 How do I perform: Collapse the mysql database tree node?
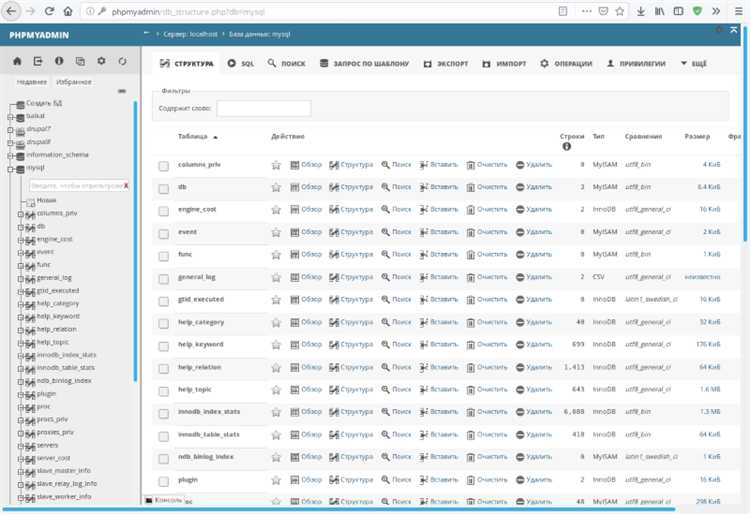[x=10, y=169]
